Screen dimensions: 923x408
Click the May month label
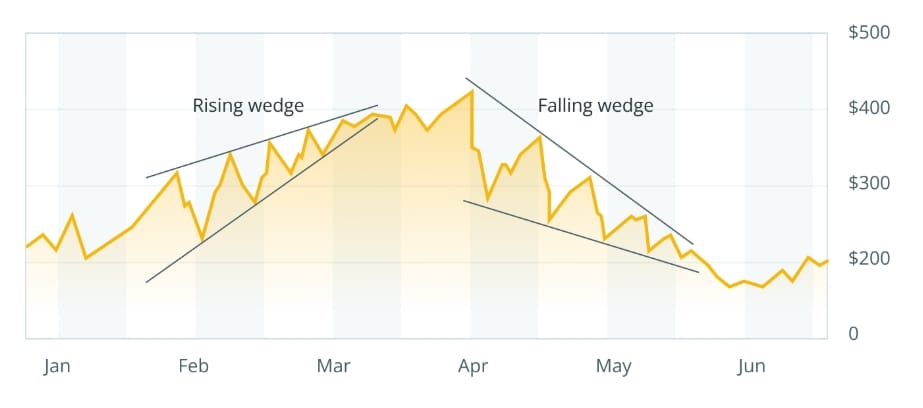click(613, 367)
